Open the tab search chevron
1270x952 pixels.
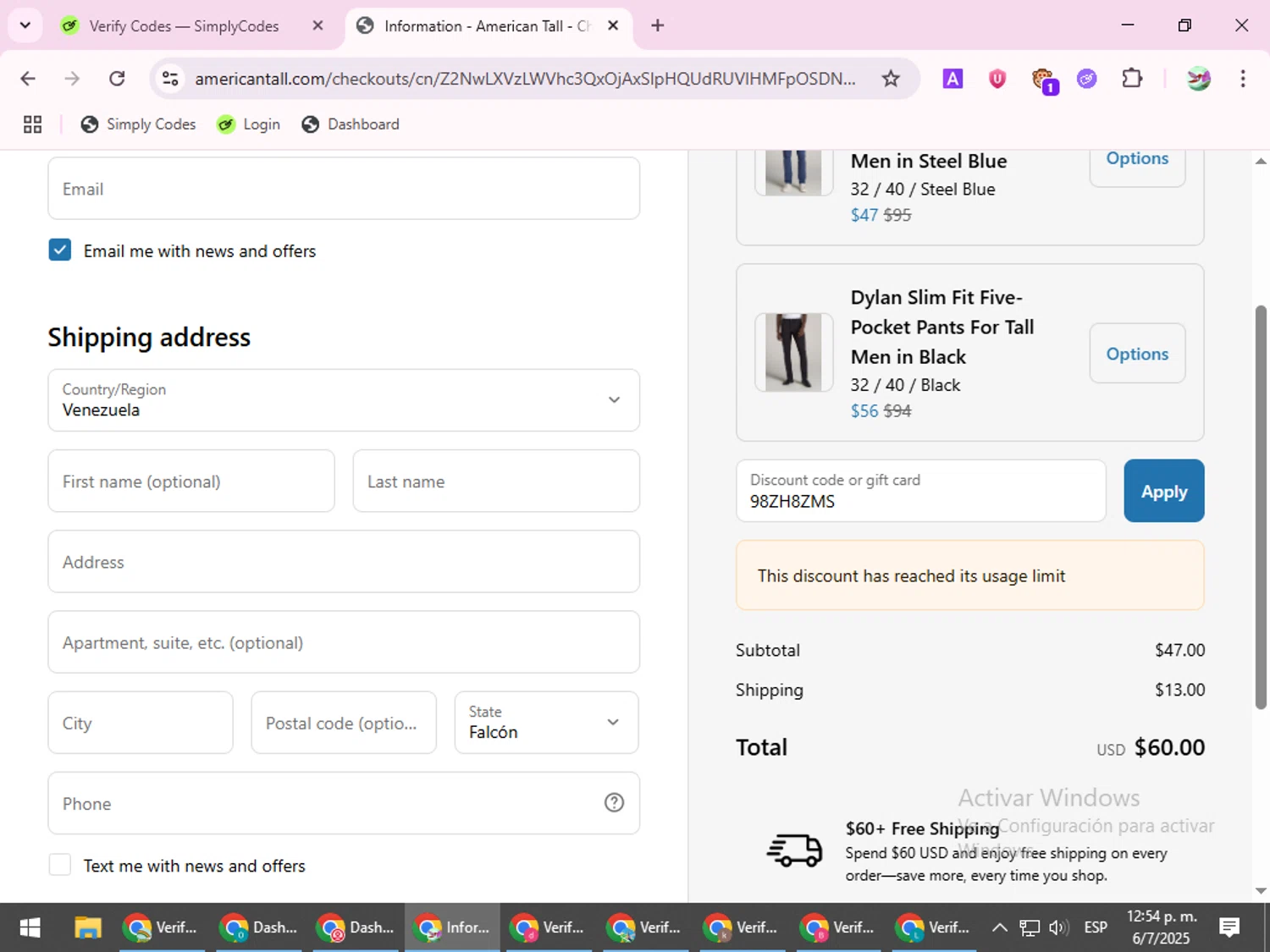point(25,25)
